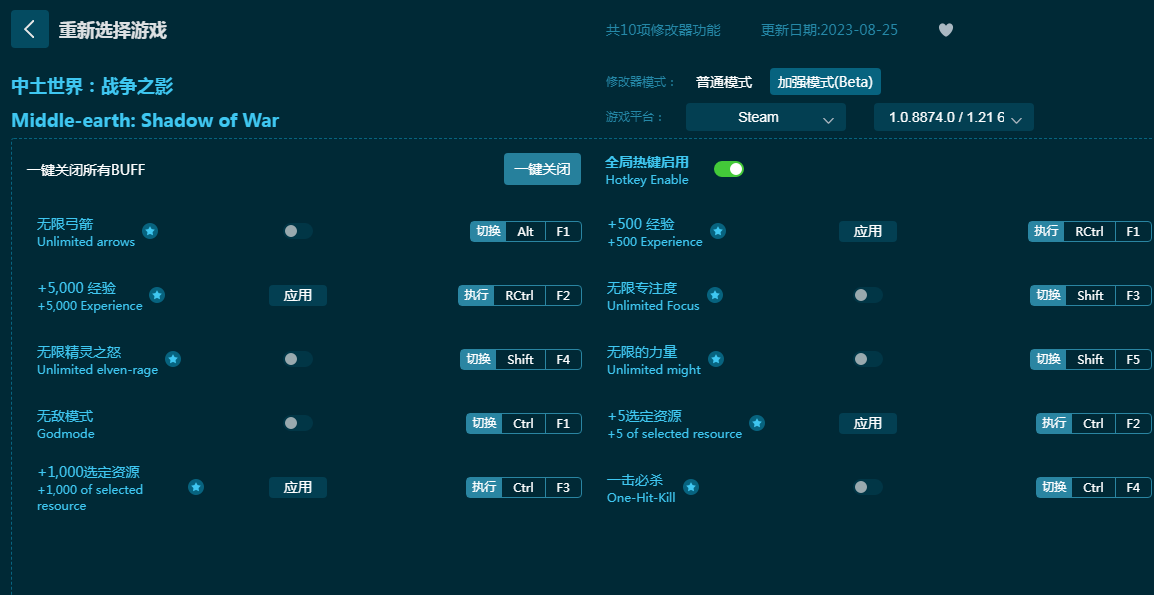The height and width of the screenshot is (595, 1154).
Task: Click Ctrl key box for Godmode
Action: click(523, 423)
